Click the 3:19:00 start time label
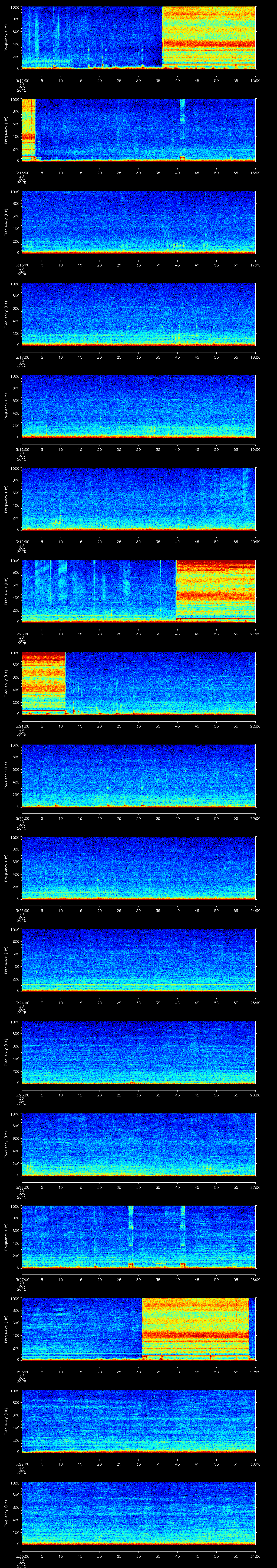Screen dimensions: 277x1568 coord(22,542)
